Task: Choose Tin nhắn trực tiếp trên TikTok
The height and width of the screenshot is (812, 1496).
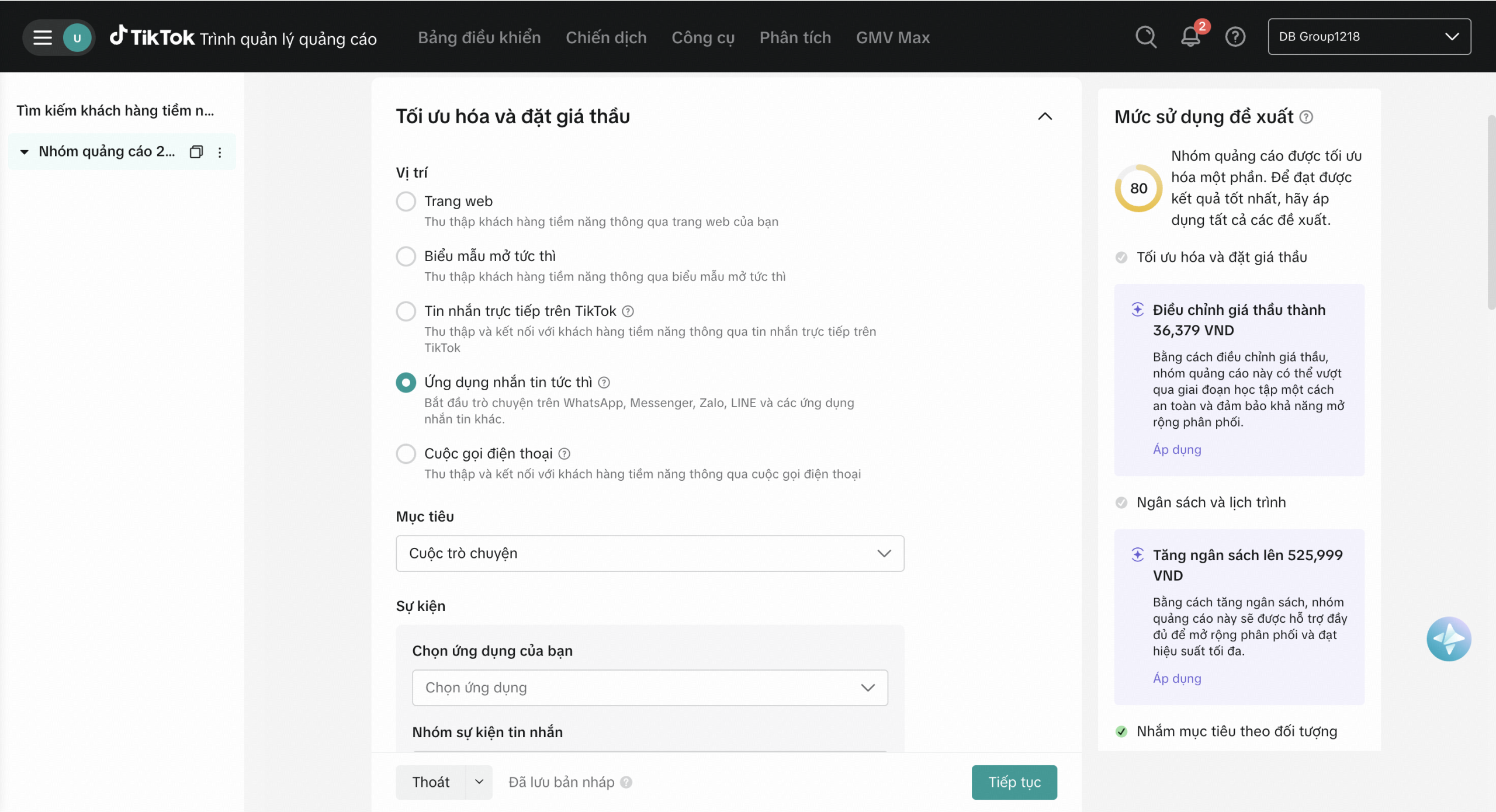Action: tap(406, 311)
